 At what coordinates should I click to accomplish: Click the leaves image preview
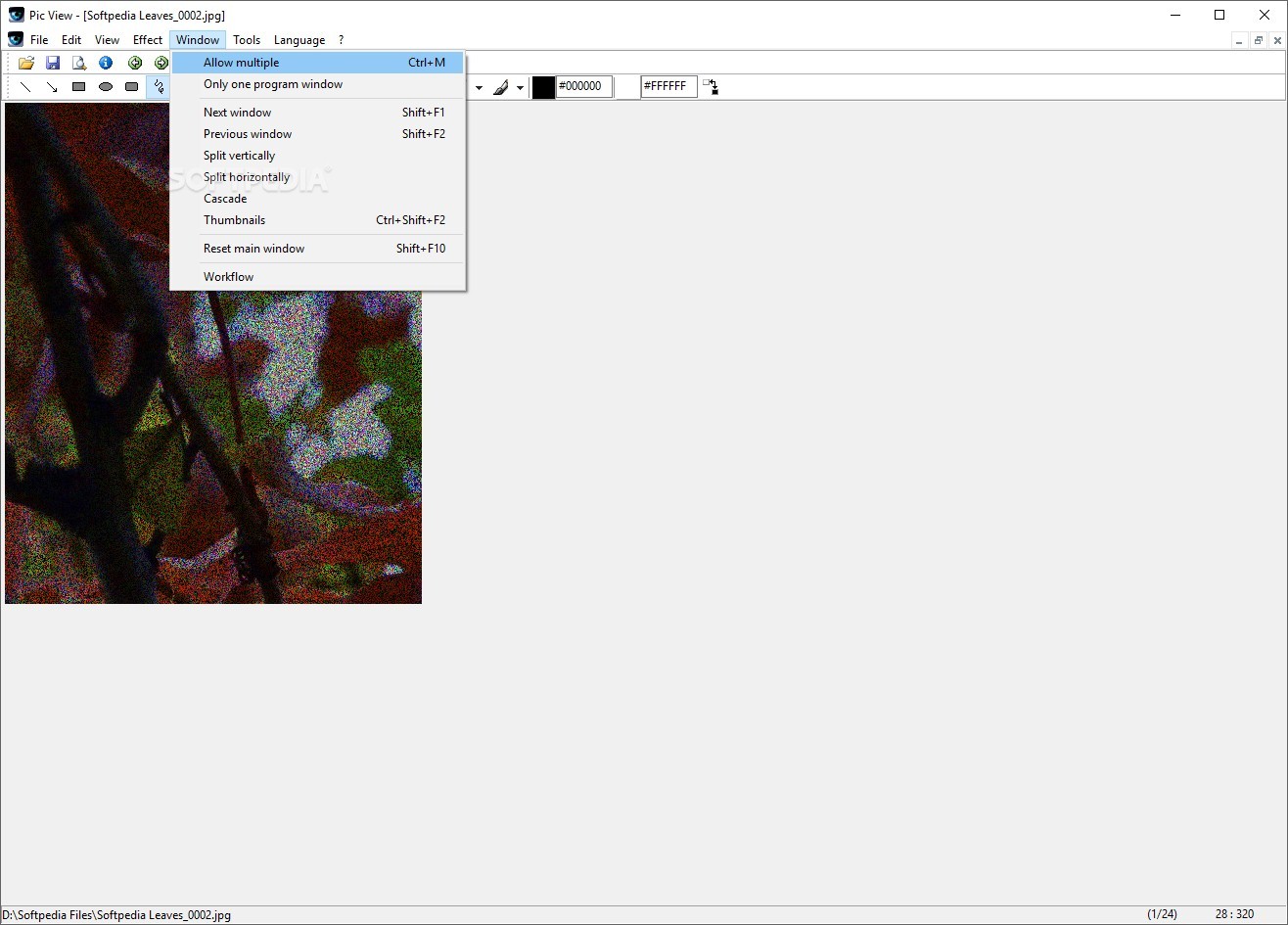coord(213,353)
